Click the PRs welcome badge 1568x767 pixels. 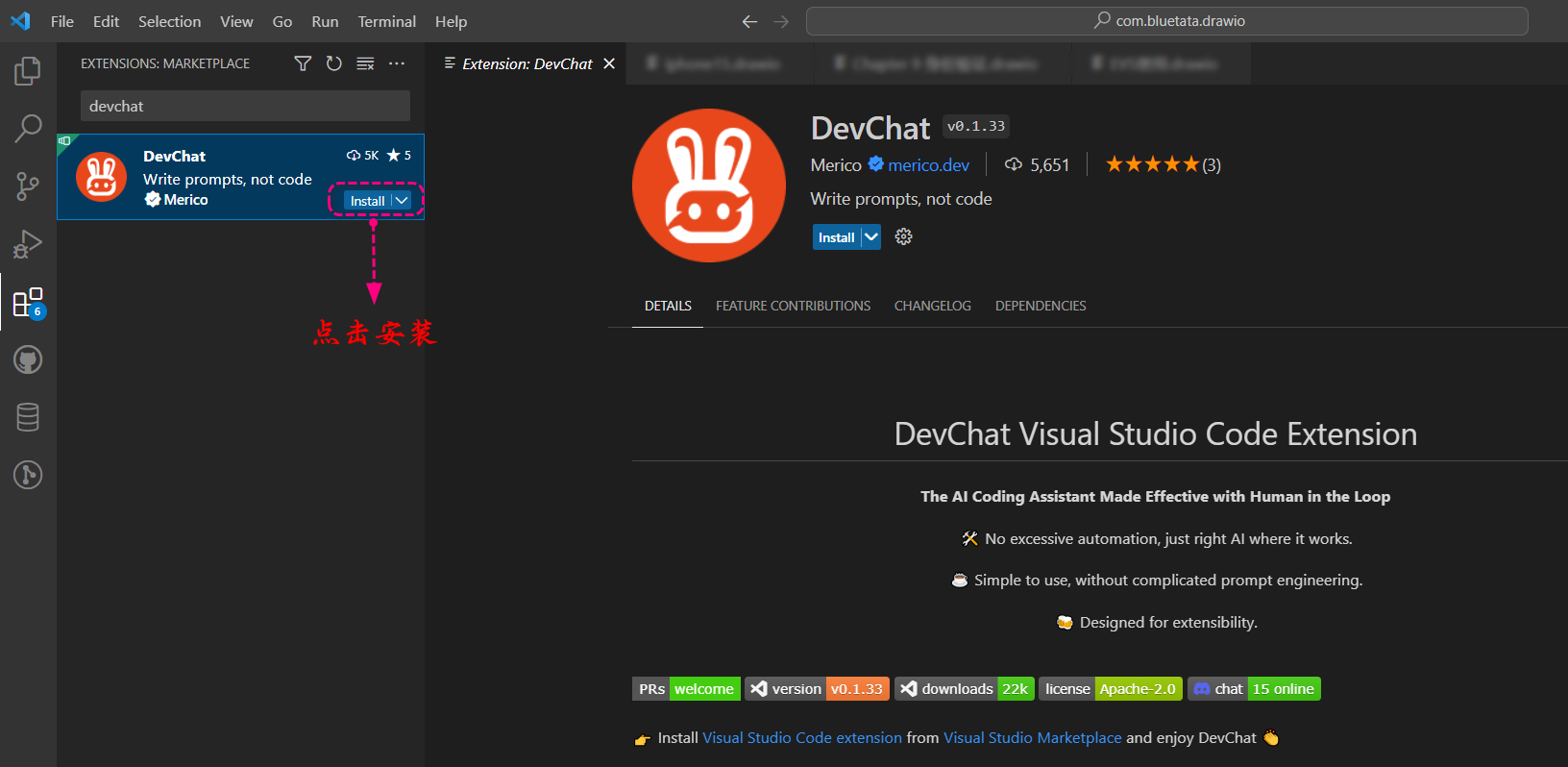[x=686, y=688]
